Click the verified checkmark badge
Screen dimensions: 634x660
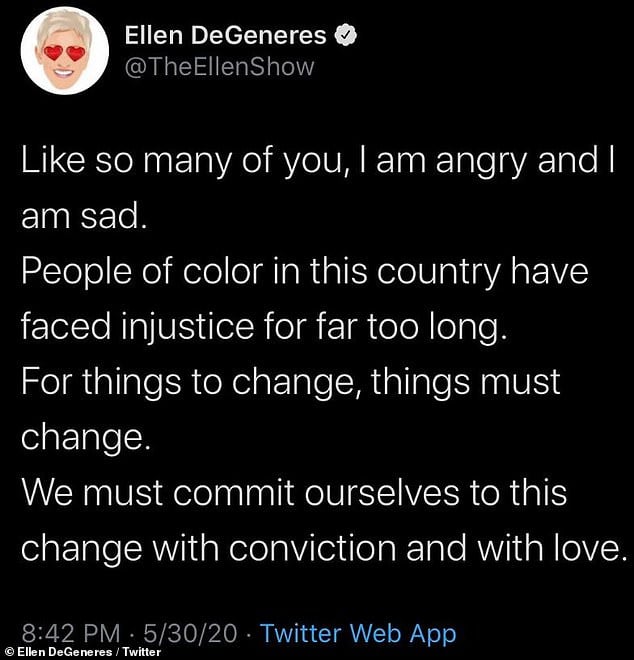346,35
